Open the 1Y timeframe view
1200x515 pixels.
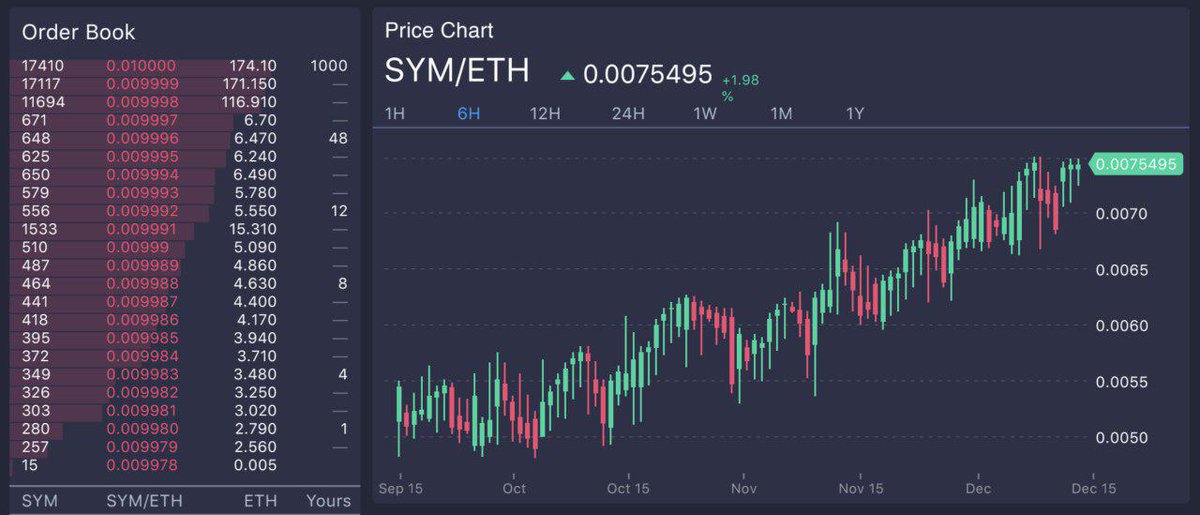pos(855,113)
